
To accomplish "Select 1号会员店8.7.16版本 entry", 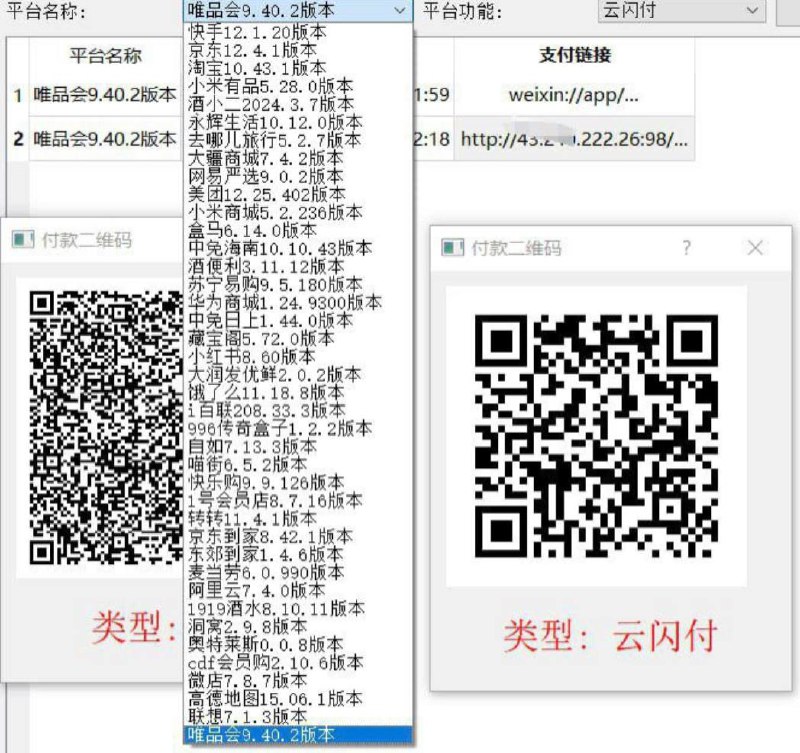I will 297,500.
